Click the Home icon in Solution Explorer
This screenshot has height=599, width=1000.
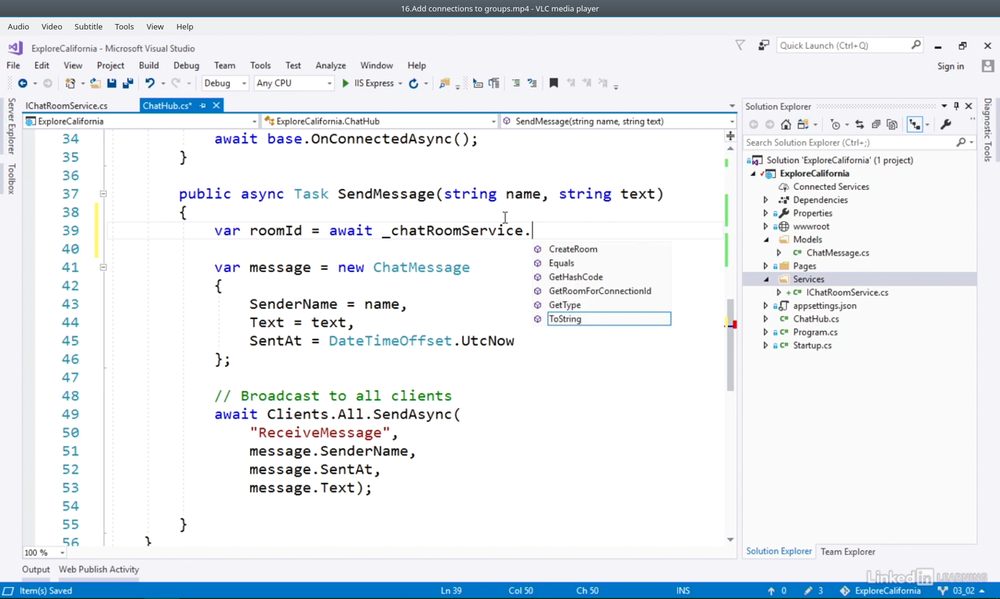[786, 125]
